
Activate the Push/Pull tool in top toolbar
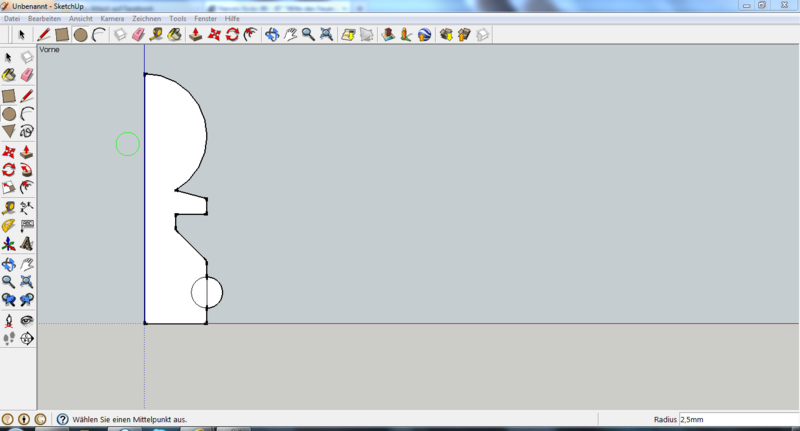click(x=196, y=34)
